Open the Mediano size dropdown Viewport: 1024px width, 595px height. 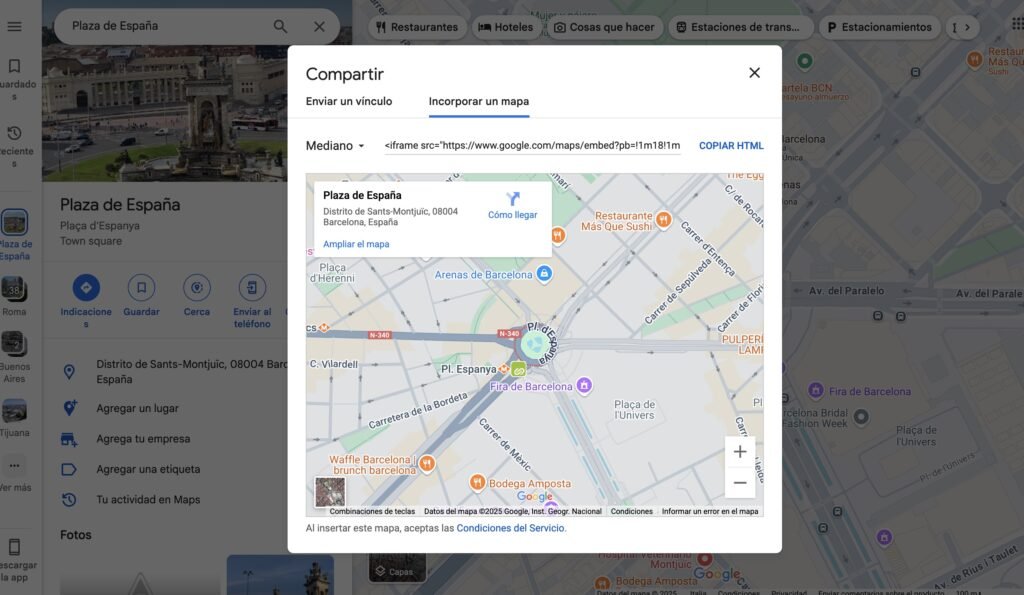(x=335, y=146)
